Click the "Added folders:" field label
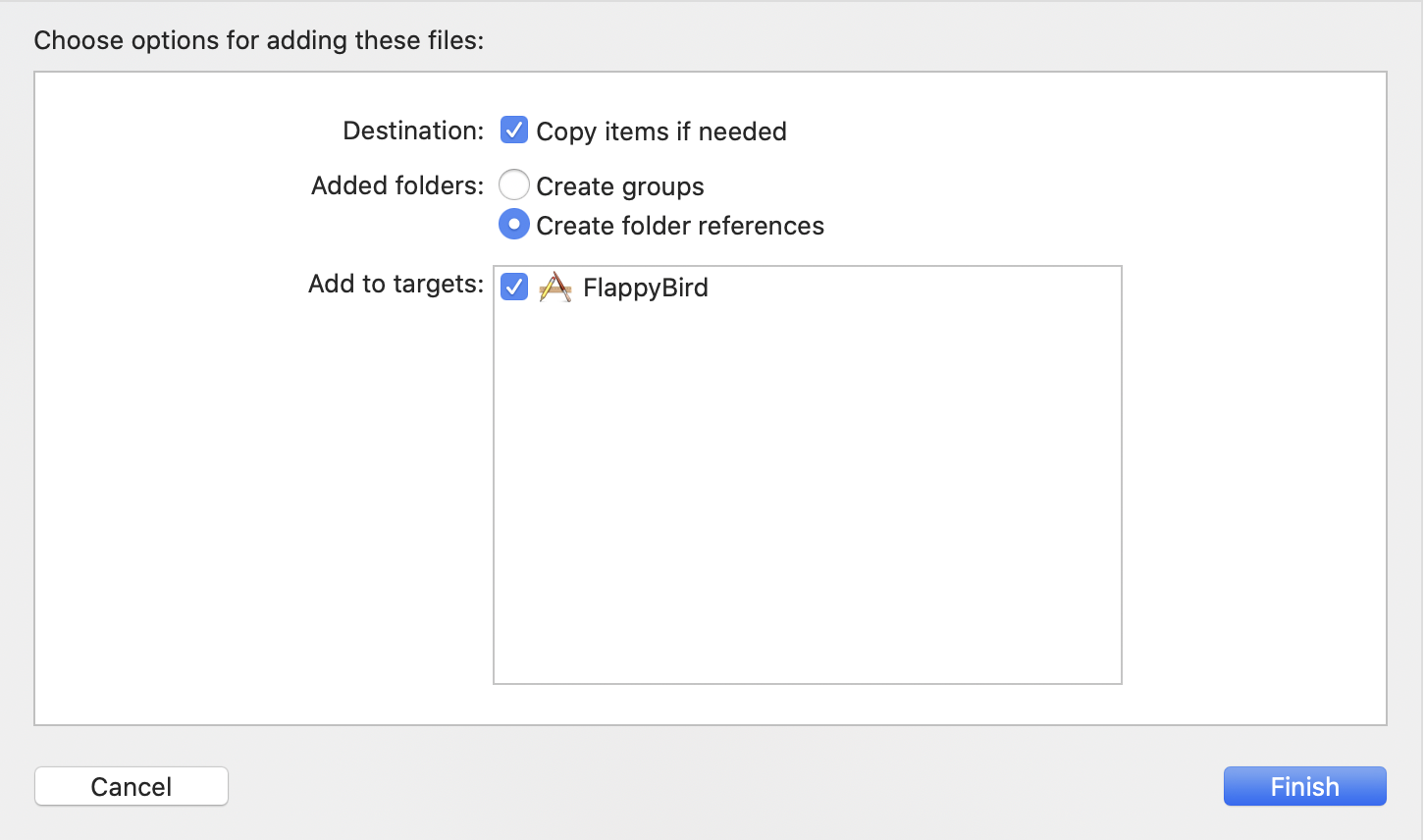This screenshot has width=1425, height=840. tap(397, 185)
